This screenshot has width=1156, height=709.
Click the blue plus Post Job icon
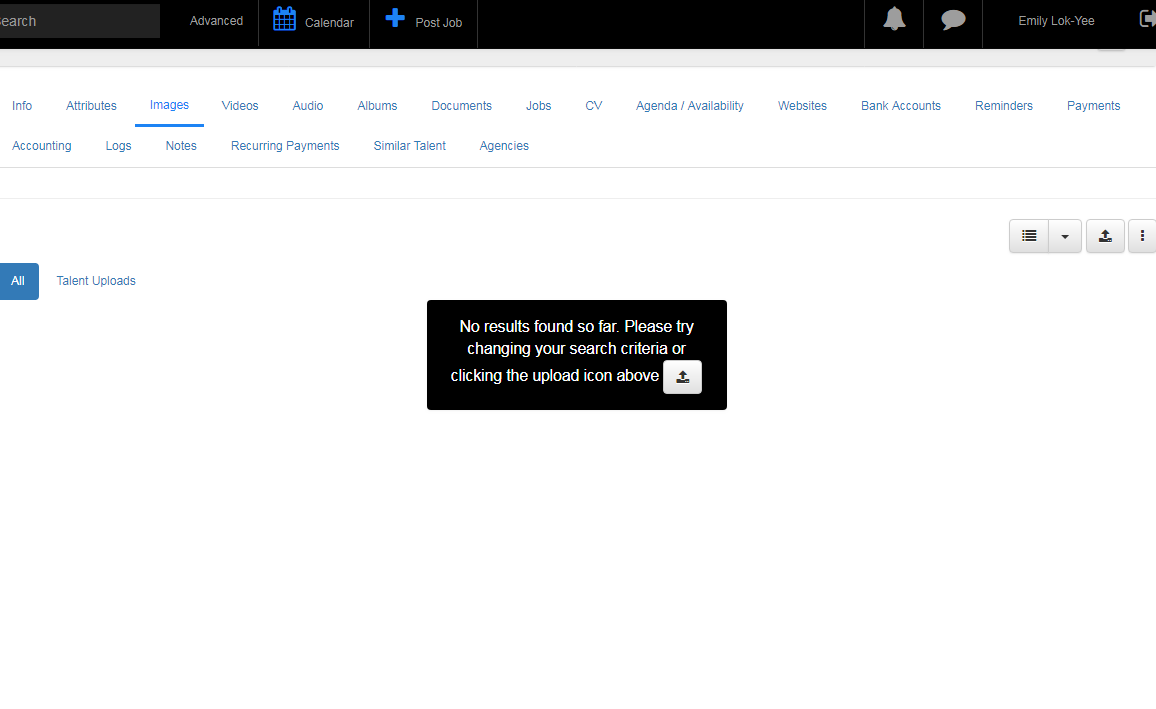(395, 19)
